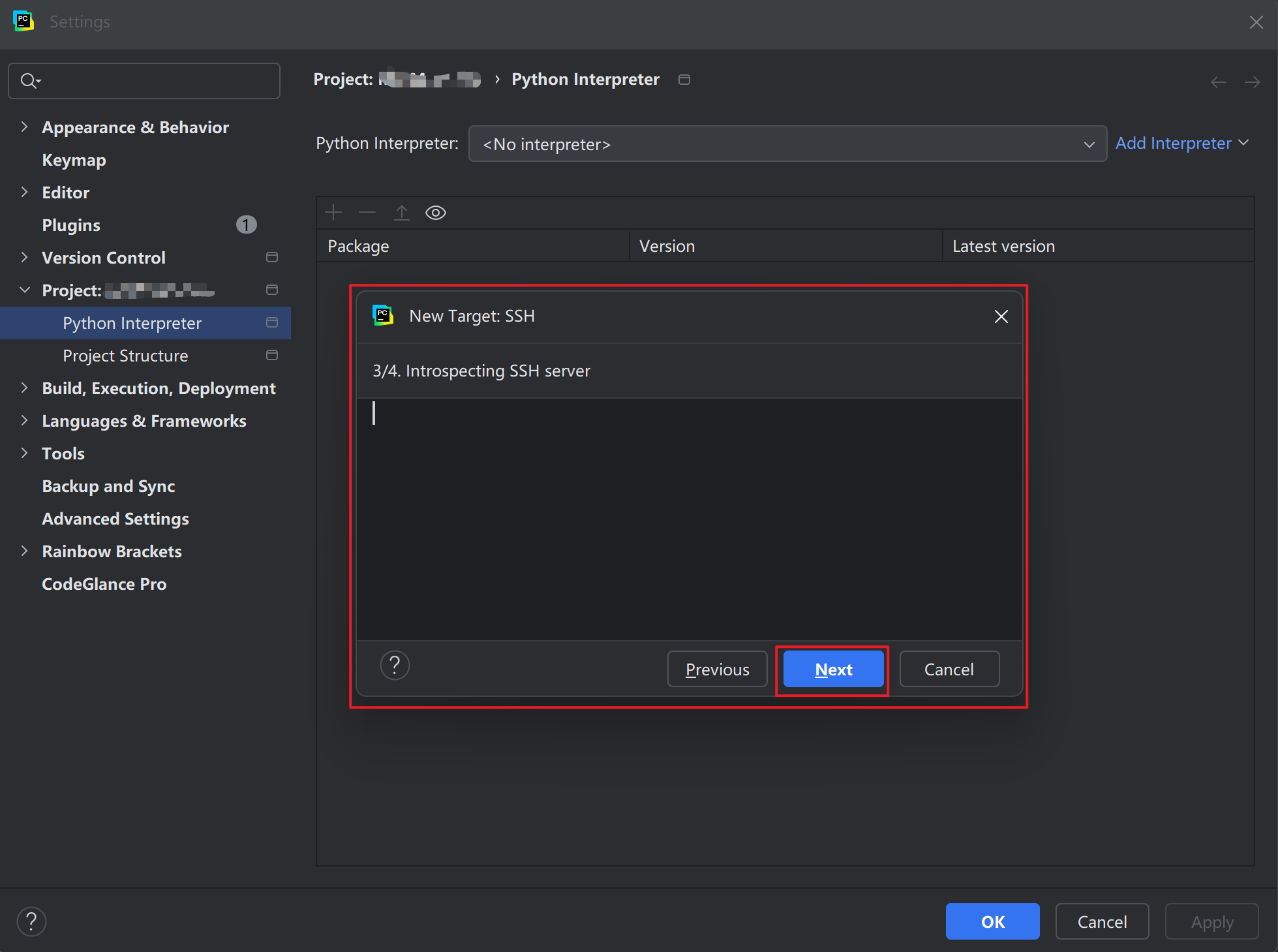Click the Version Control label

[x=104, y=258]
